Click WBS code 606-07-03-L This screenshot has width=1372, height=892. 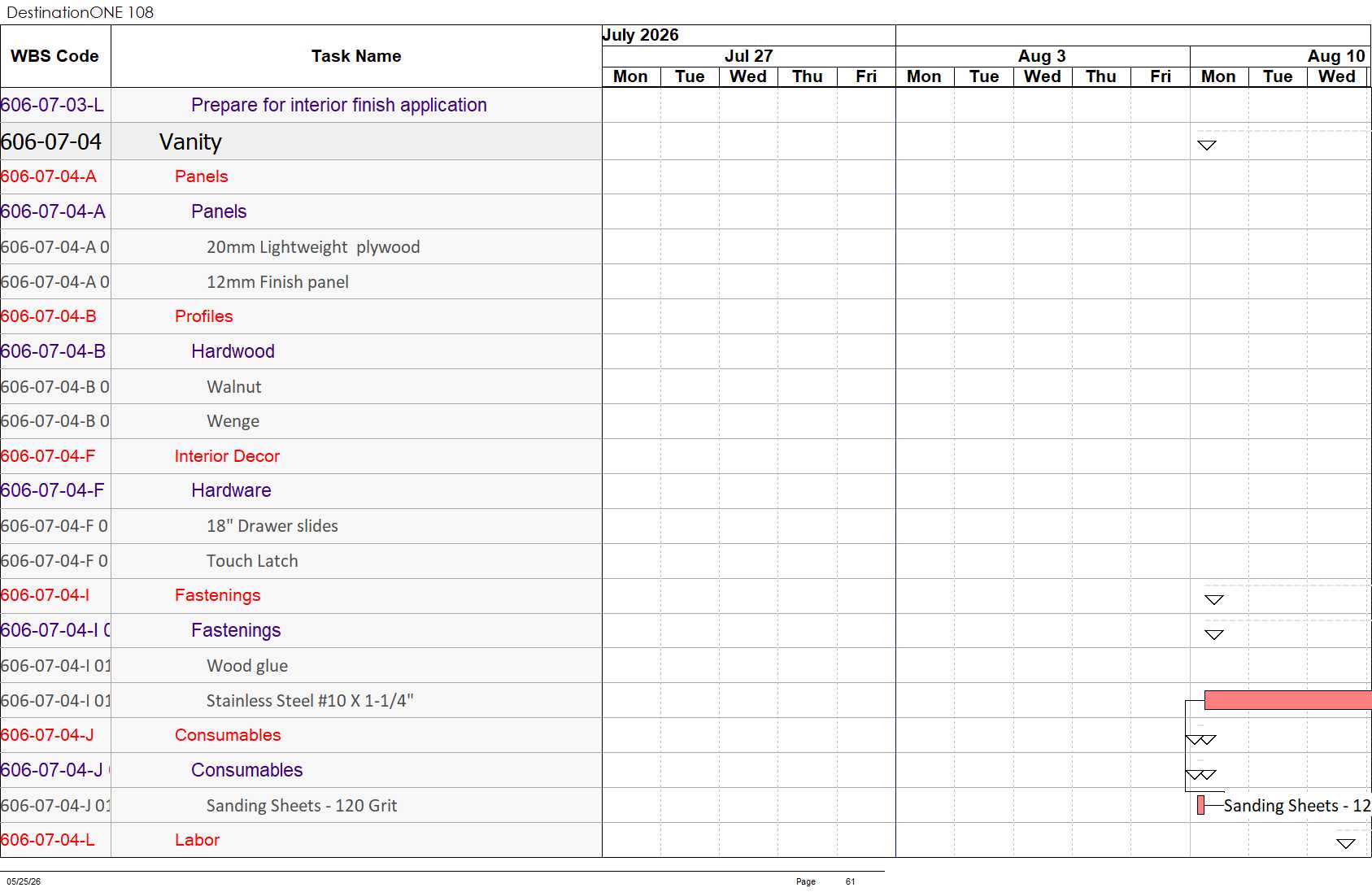click(52, 105)
